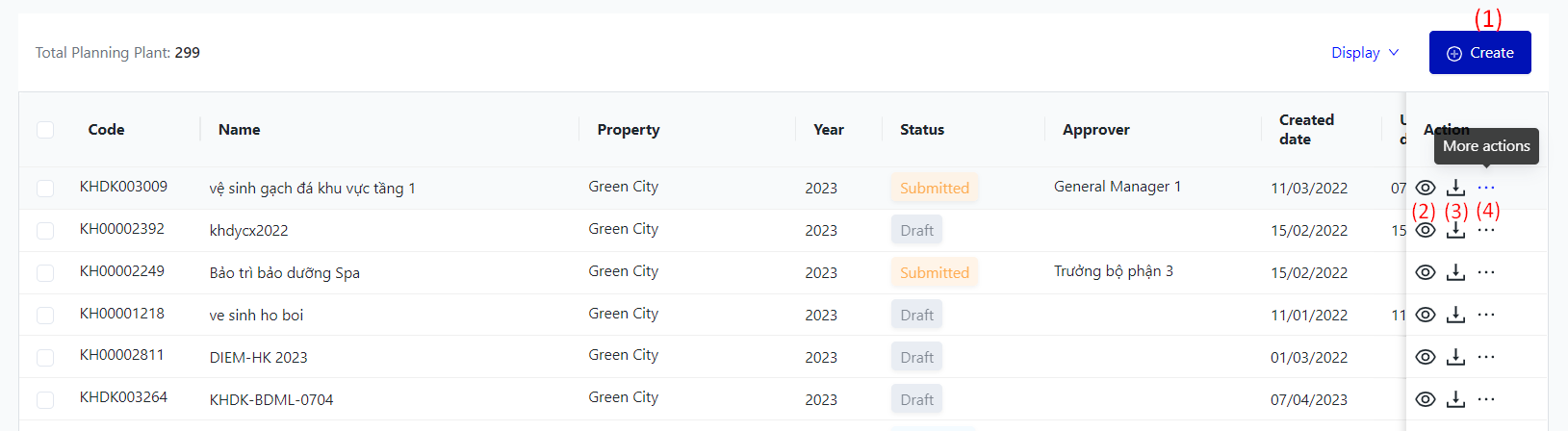Image resolution: width=1568 pixels, height=431 pixels.
Task: Open more actions for KHDK003009
Action: click(x=1486, y=188)
